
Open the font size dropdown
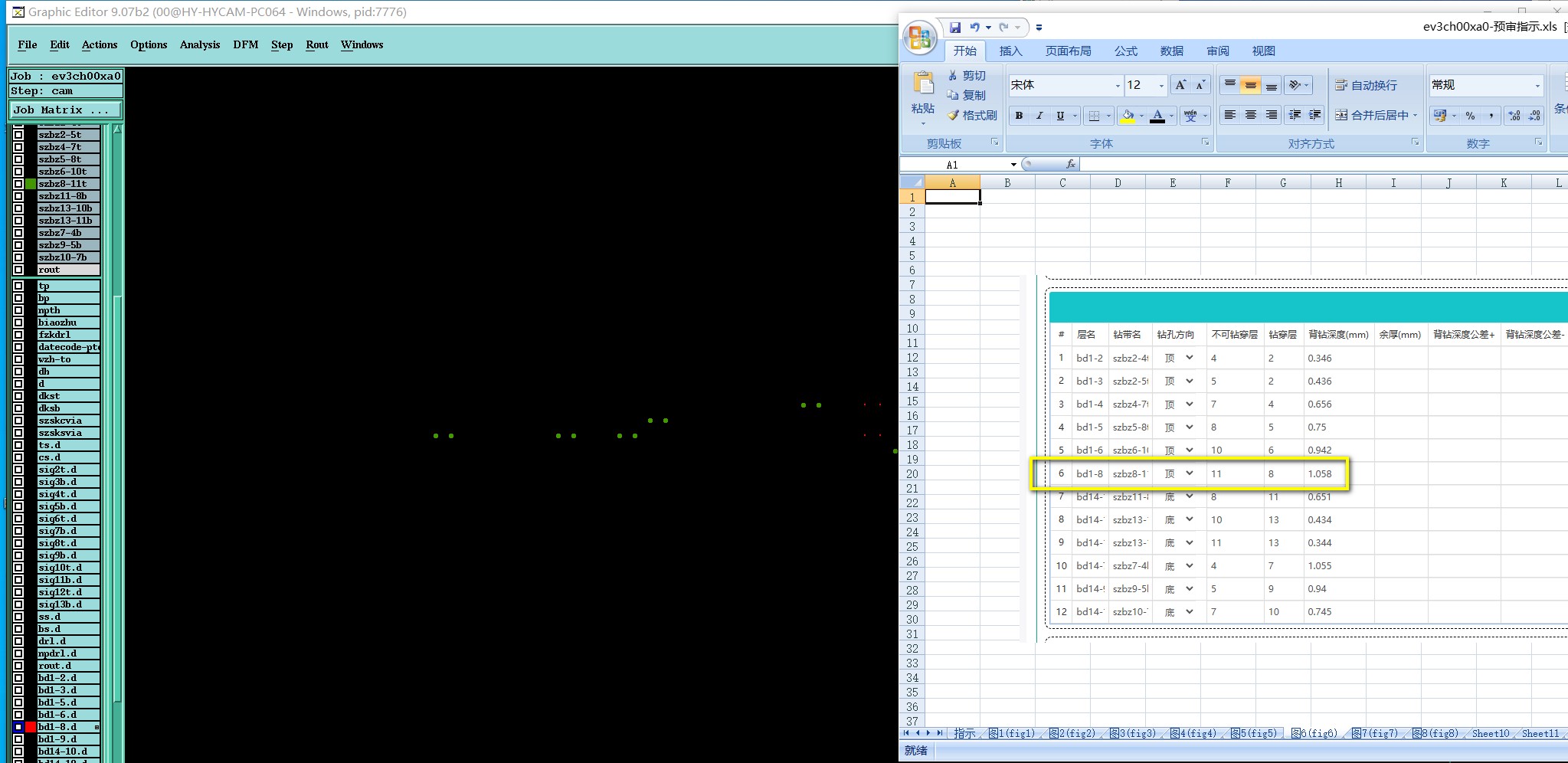coord(1161,85)
